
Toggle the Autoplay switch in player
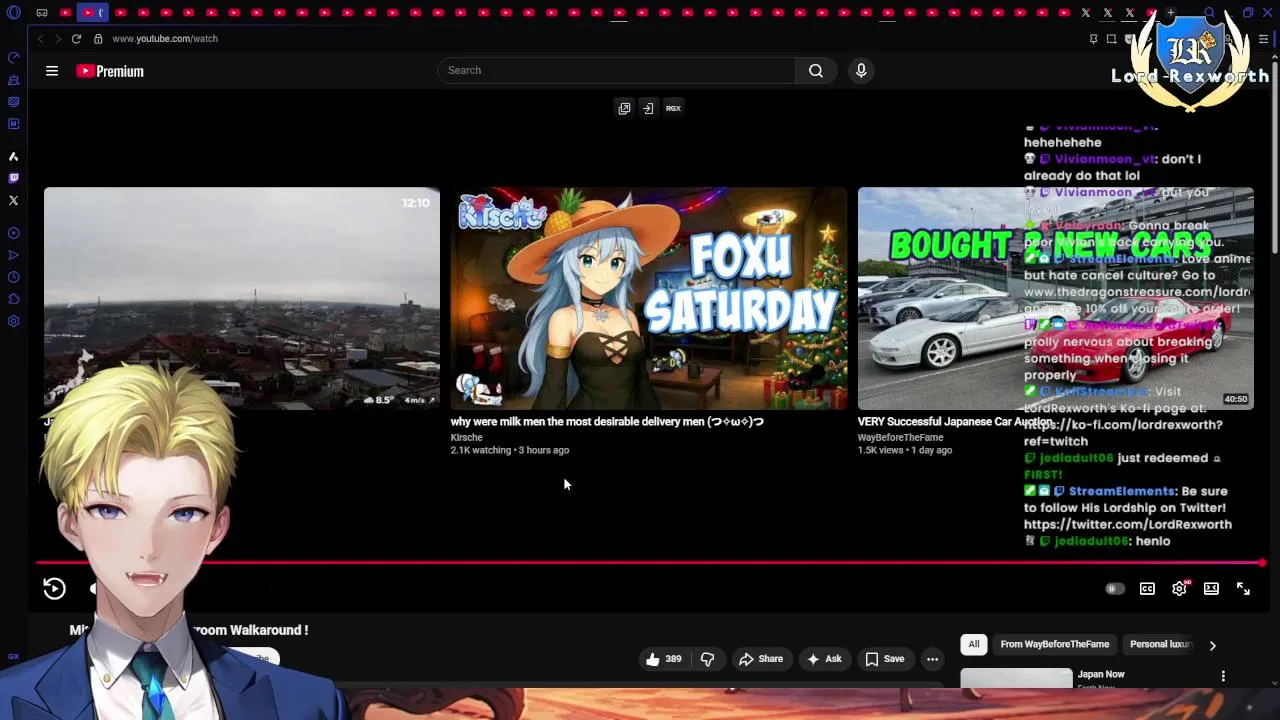point(1115,589)
